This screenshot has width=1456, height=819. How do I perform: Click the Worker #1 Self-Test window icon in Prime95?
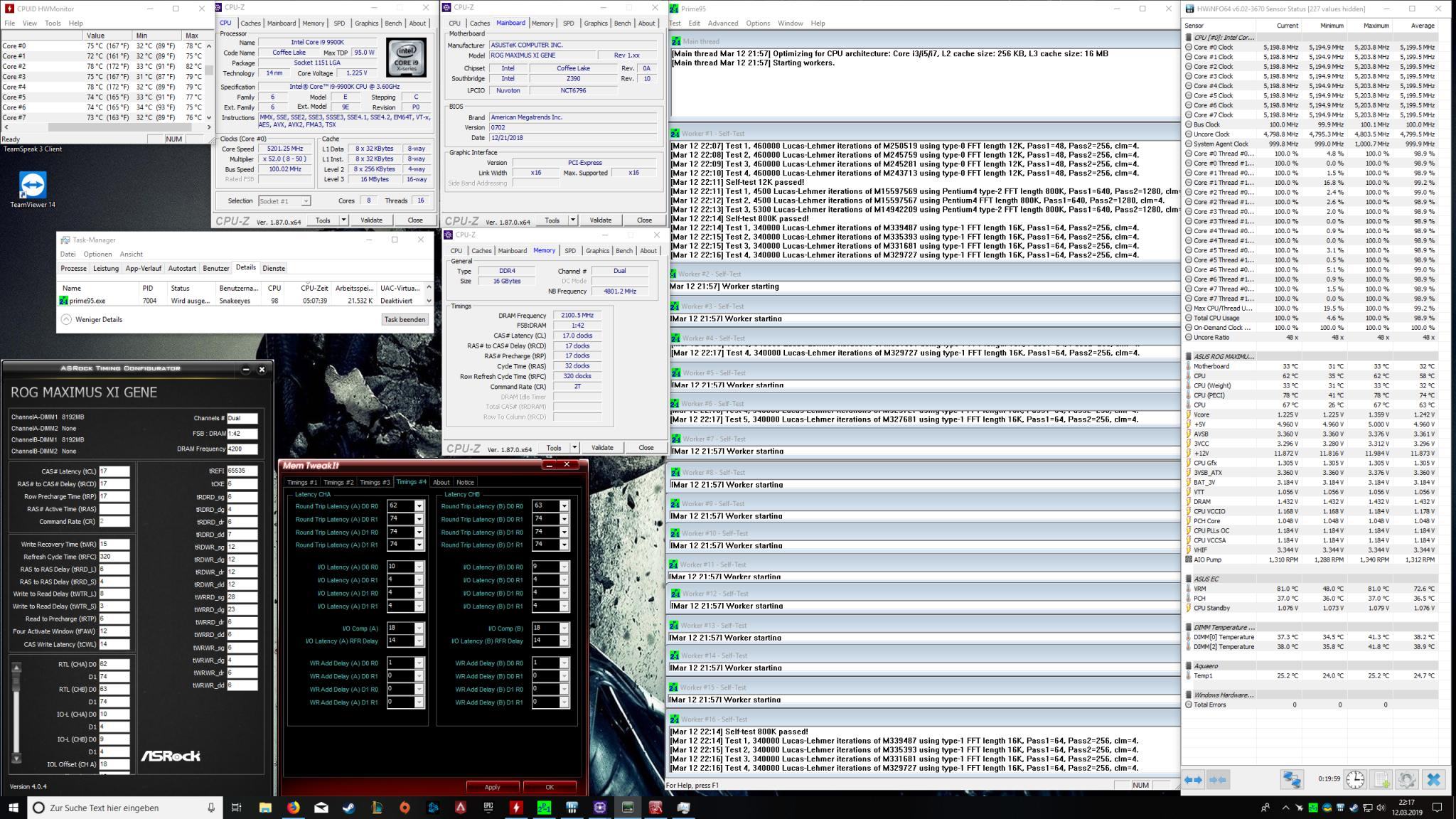[x=674, y=133]
